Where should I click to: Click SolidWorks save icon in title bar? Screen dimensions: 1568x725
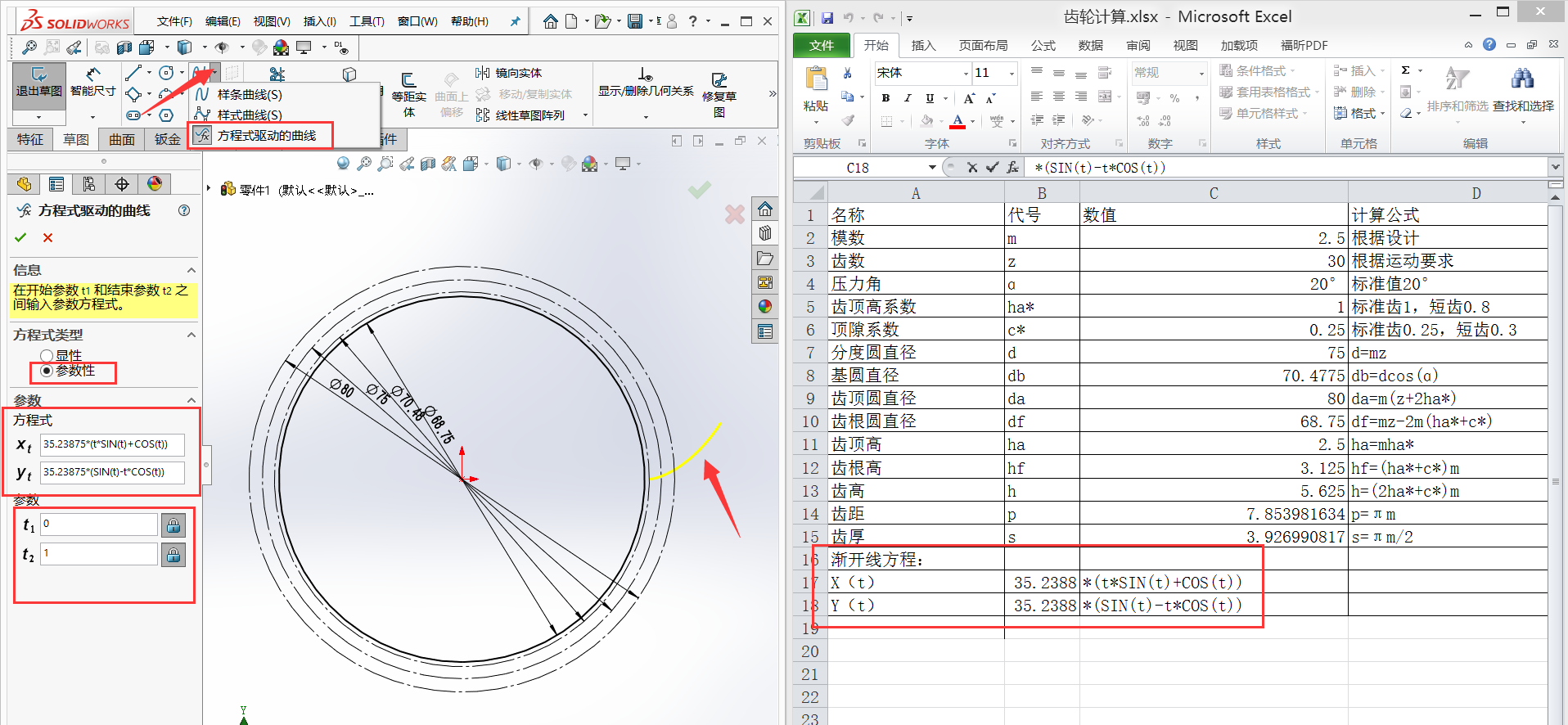point(635,21)
